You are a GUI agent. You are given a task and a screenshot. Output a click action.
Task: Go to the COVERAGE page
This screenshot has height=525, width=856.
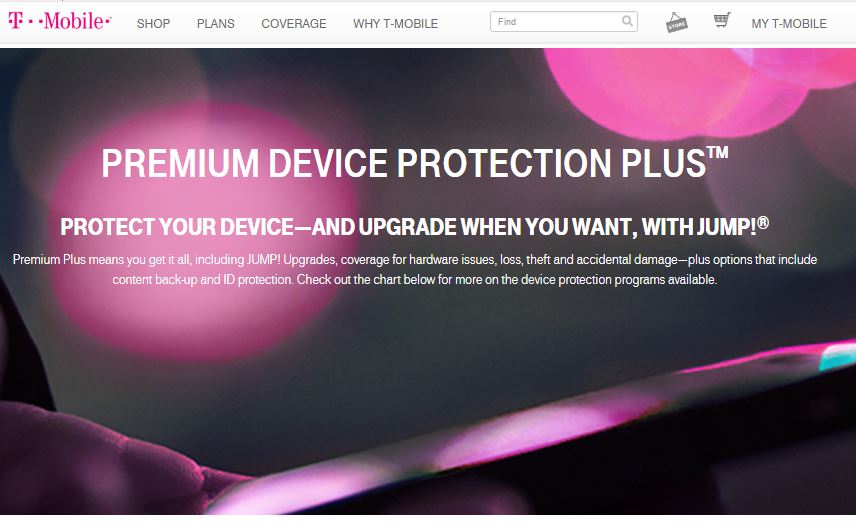tap(294, 23)
